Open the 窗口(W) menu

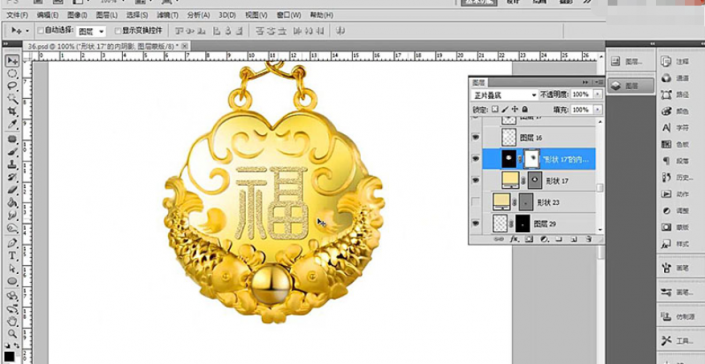click(289, 15)
